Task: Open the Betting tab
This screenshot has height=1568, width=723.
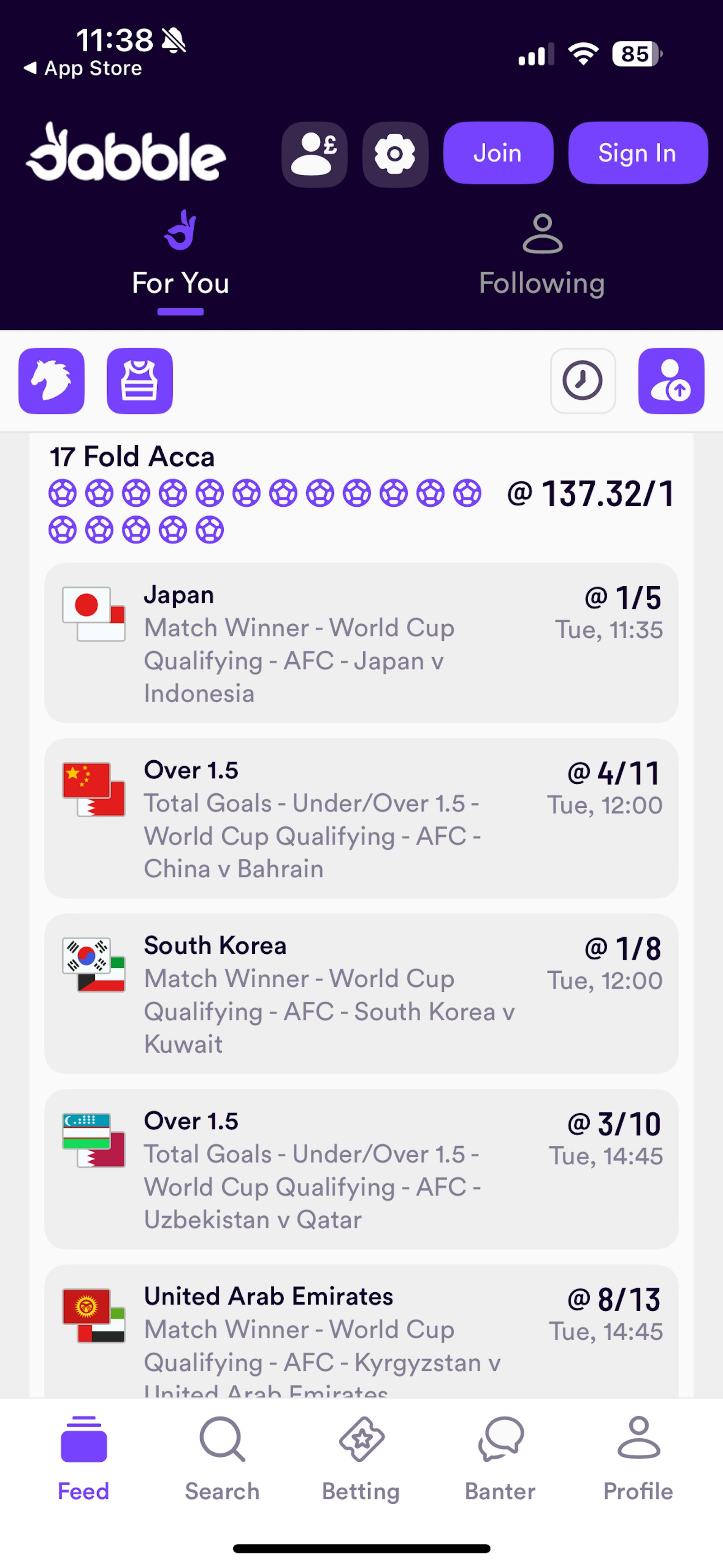Action: 361,1459
